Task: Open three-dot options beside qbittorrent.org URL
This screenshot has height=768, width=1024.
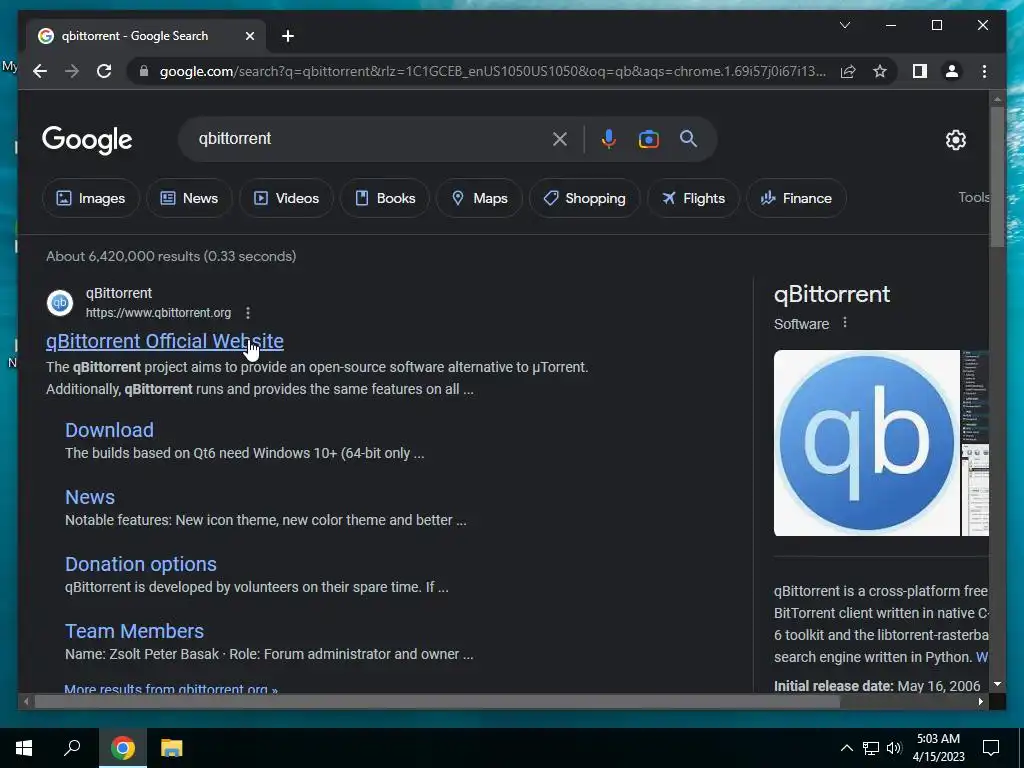Action: click(x=248, y=313)
